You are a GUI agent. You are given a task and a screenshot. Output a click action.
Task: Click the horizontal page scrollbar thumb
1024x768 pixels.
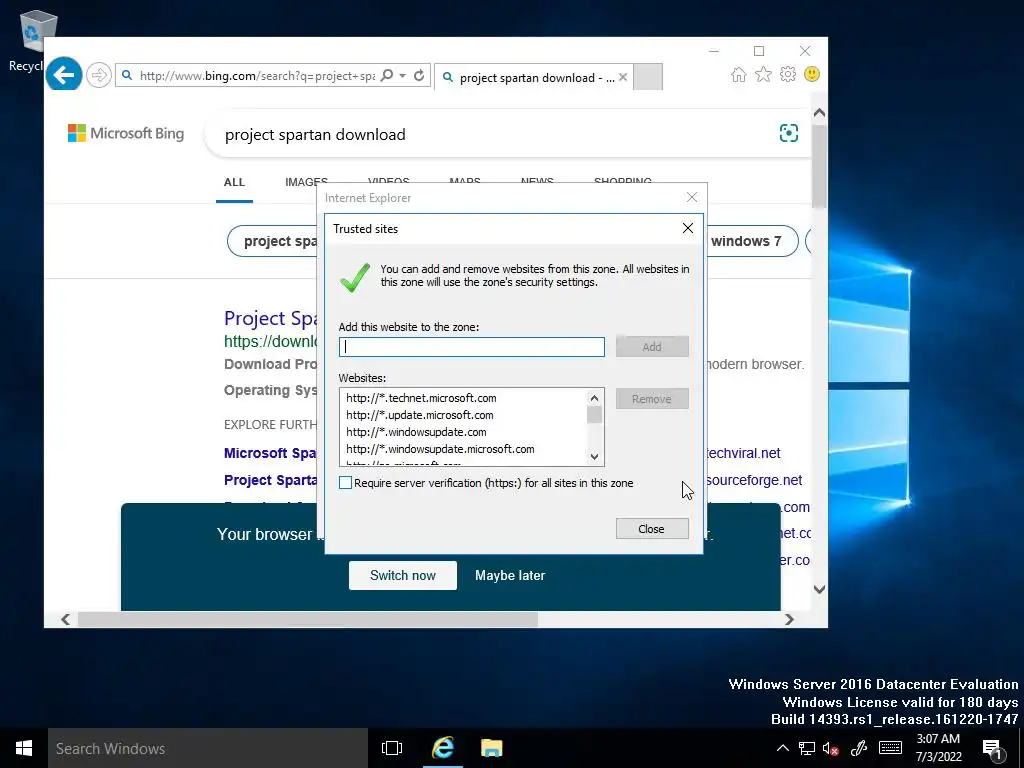pos(307,619)
